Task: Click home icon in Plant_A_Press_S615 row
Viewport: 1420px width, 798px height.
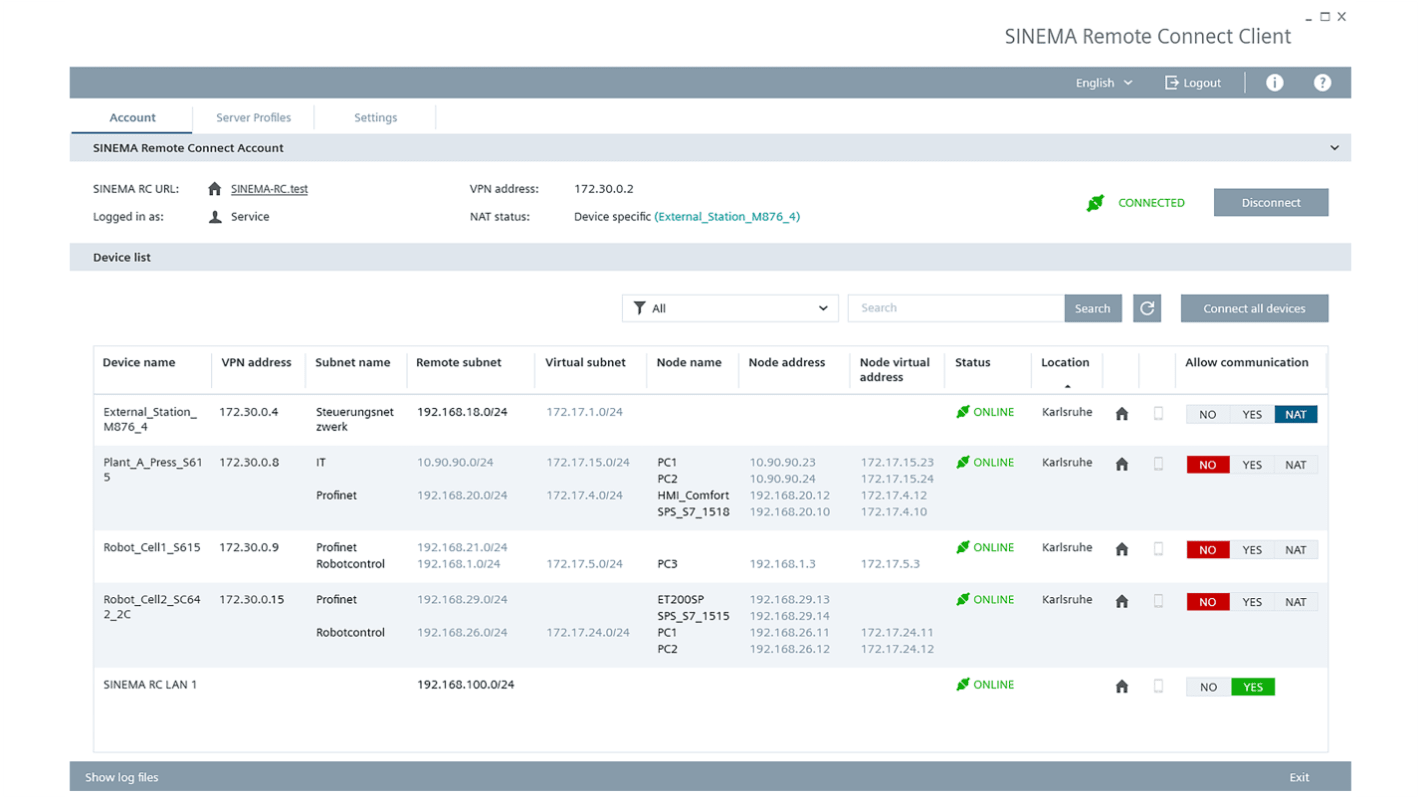Action: (1122, 464)
